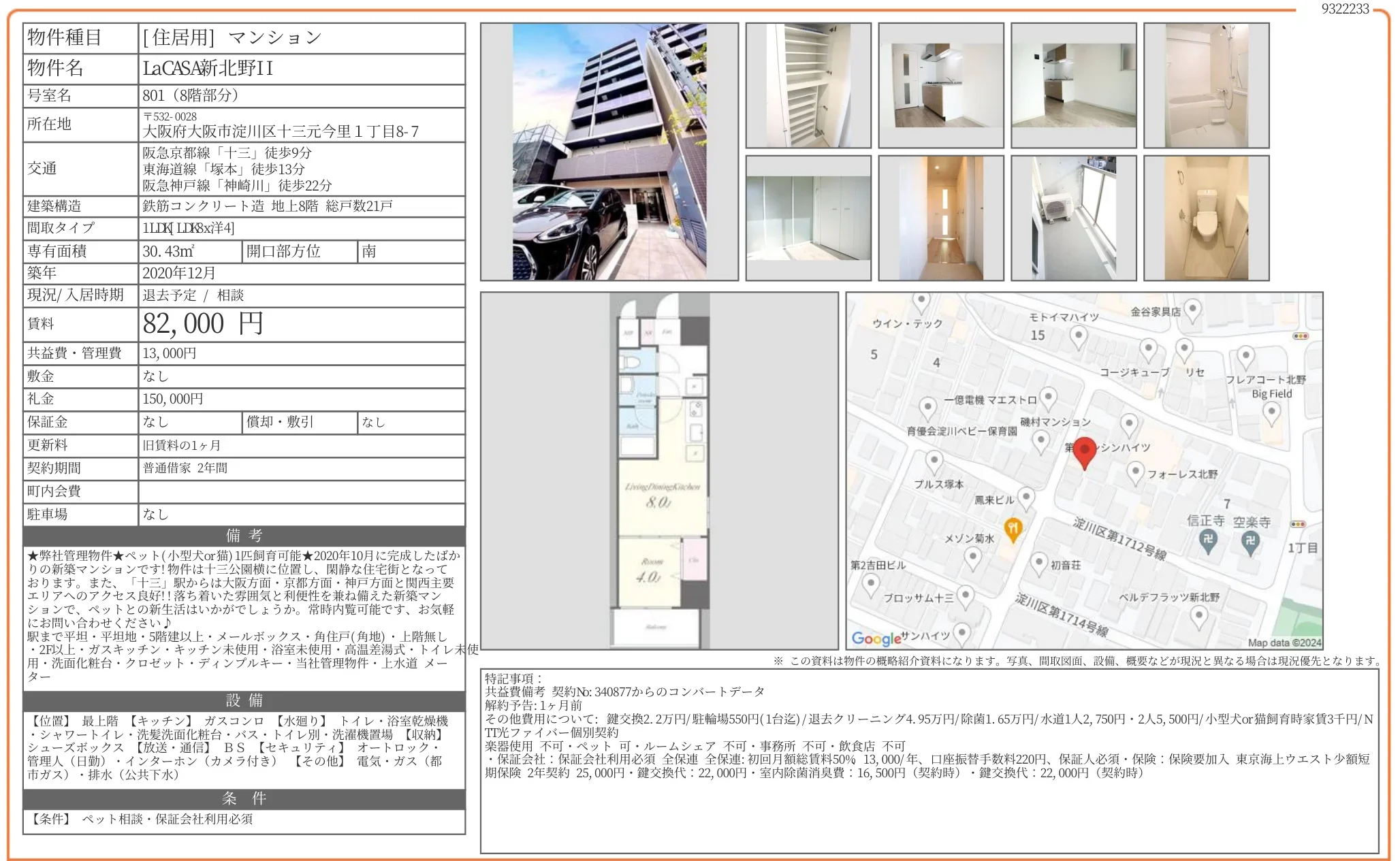Click the orange restaurant marker on the map
This screenshot has width=1400, height=861.
click(1013, 529)
